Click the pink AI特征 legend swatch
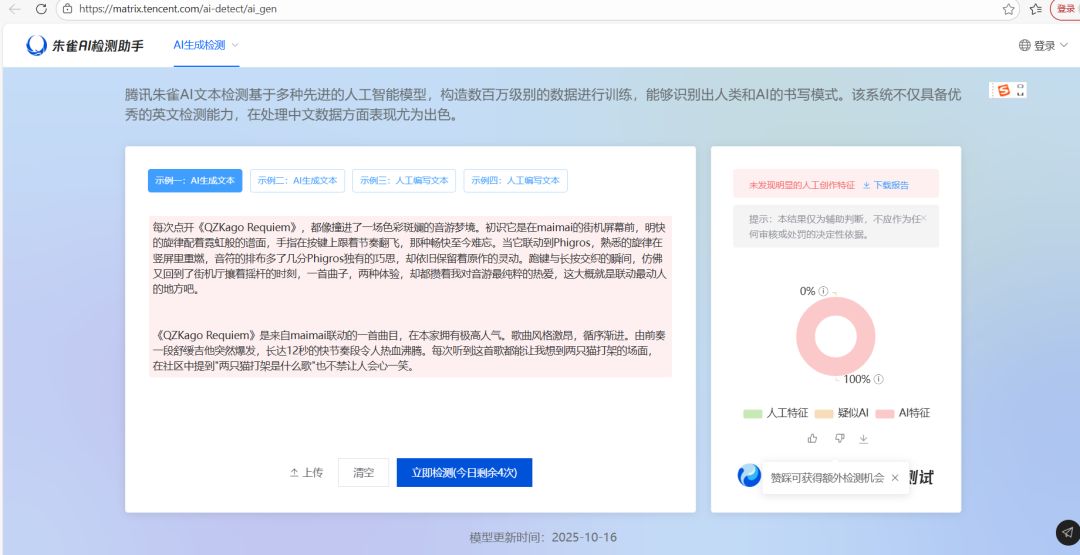 (885, 414)
